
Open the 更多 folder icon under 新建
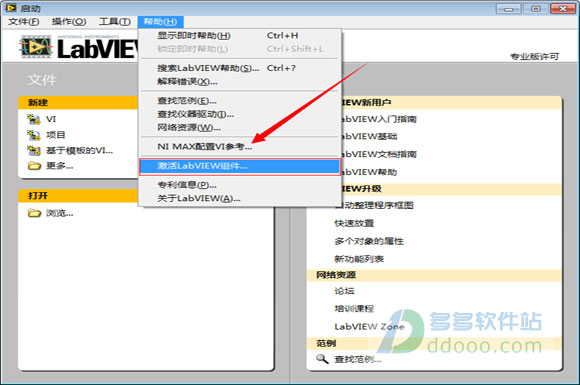click(34, 166)
